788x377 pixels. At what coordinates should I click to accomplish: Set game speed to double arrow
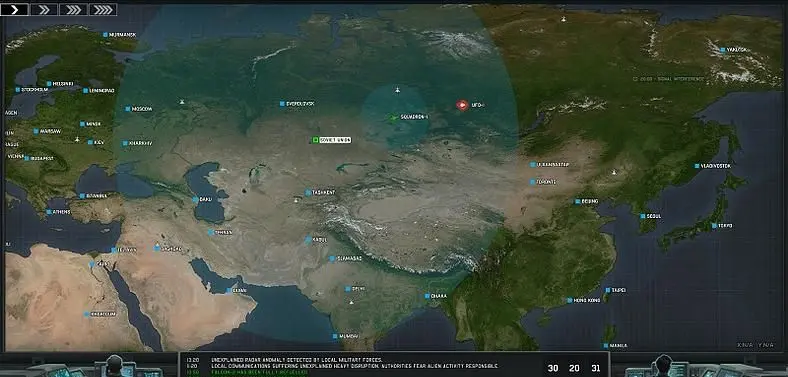pos(44,10)
